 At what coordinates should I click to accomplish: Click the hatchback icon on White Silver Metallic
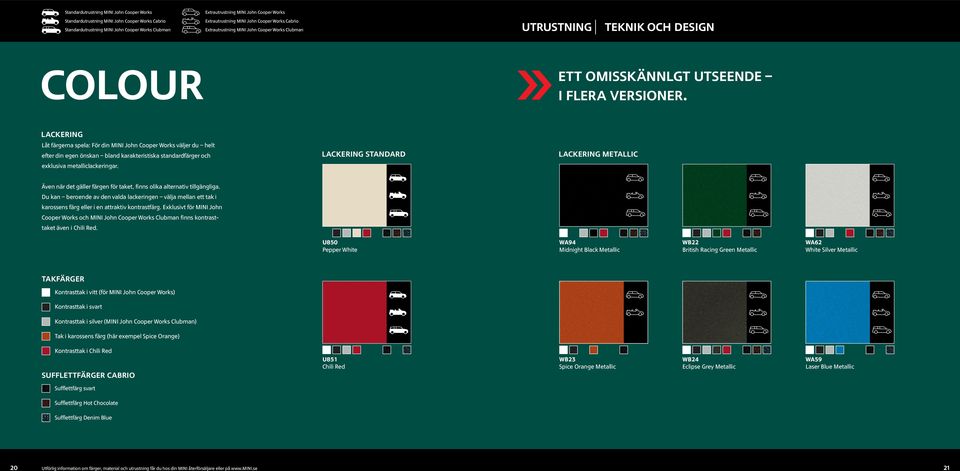[881, 178]
